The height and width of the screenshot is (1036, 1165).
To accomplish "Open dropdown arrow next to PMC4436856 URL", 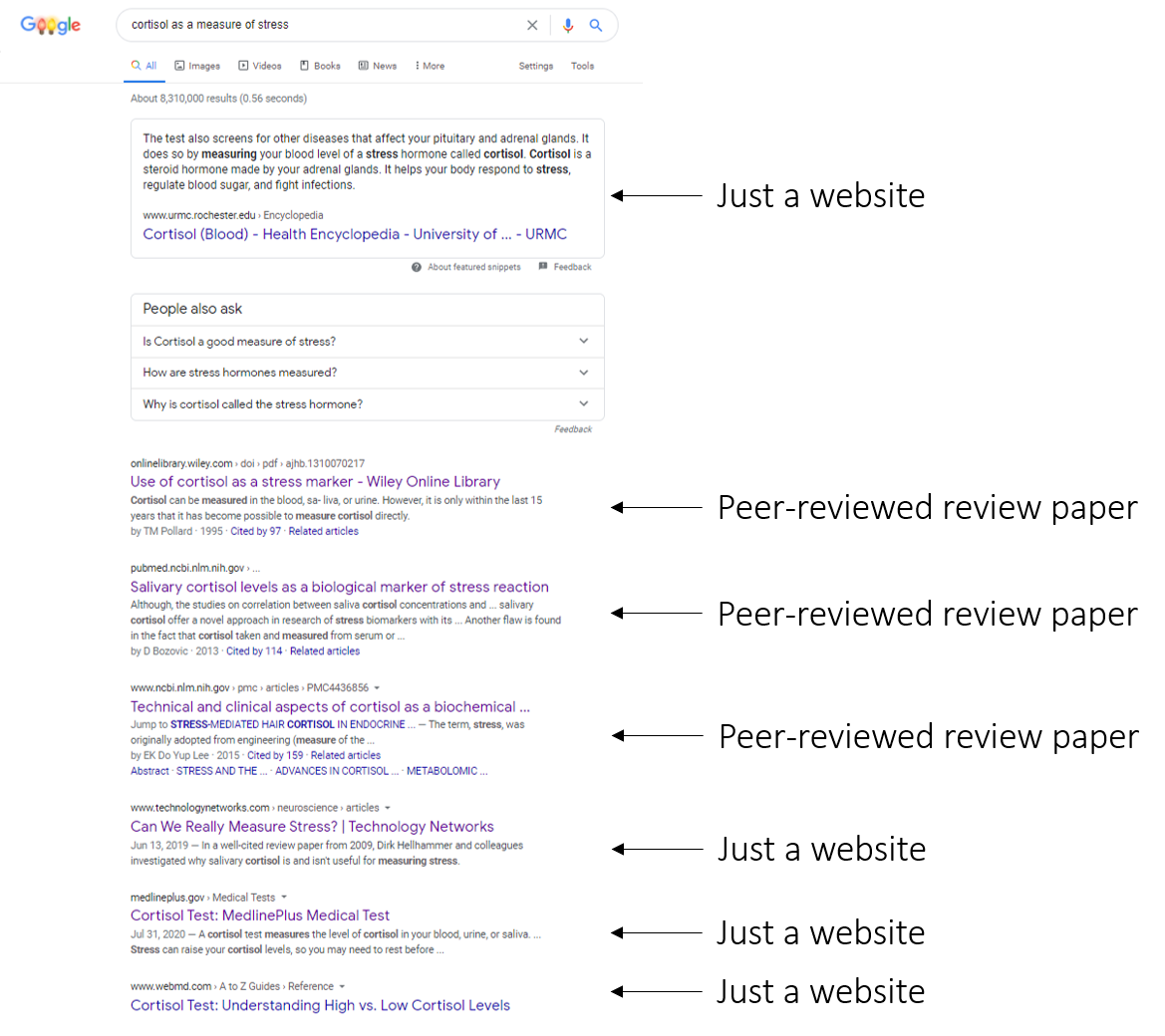I will coord(377,687).
